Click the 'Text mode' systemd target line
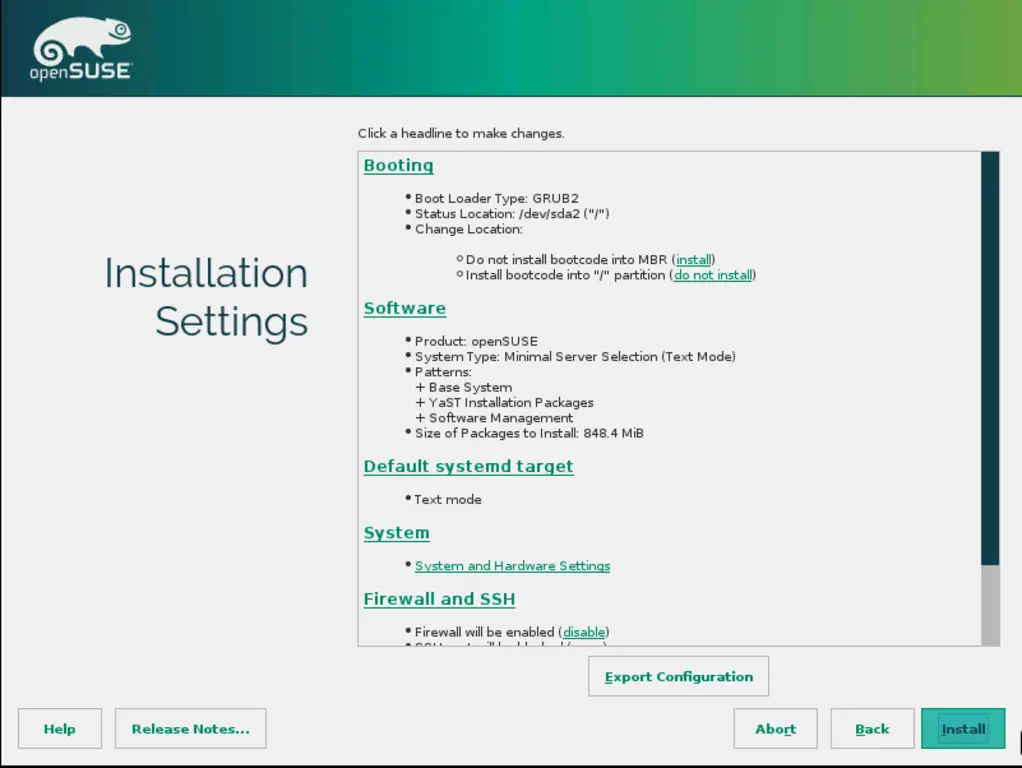 447,499
